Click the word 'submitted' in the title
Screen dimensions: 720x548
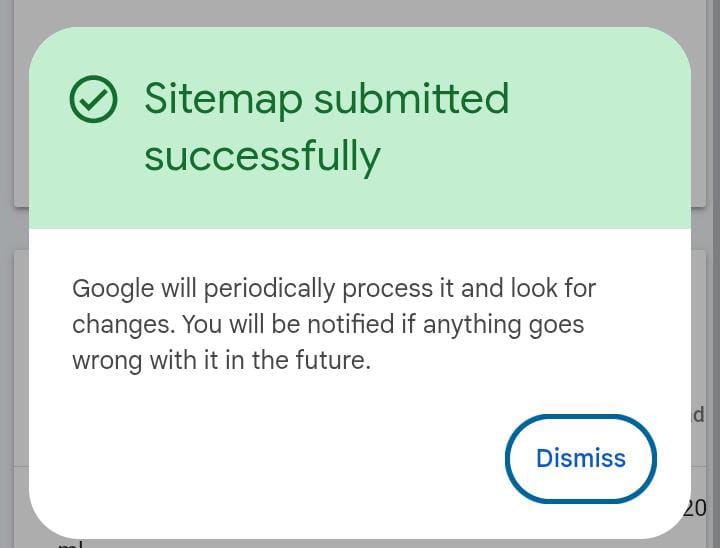[411, 99]
